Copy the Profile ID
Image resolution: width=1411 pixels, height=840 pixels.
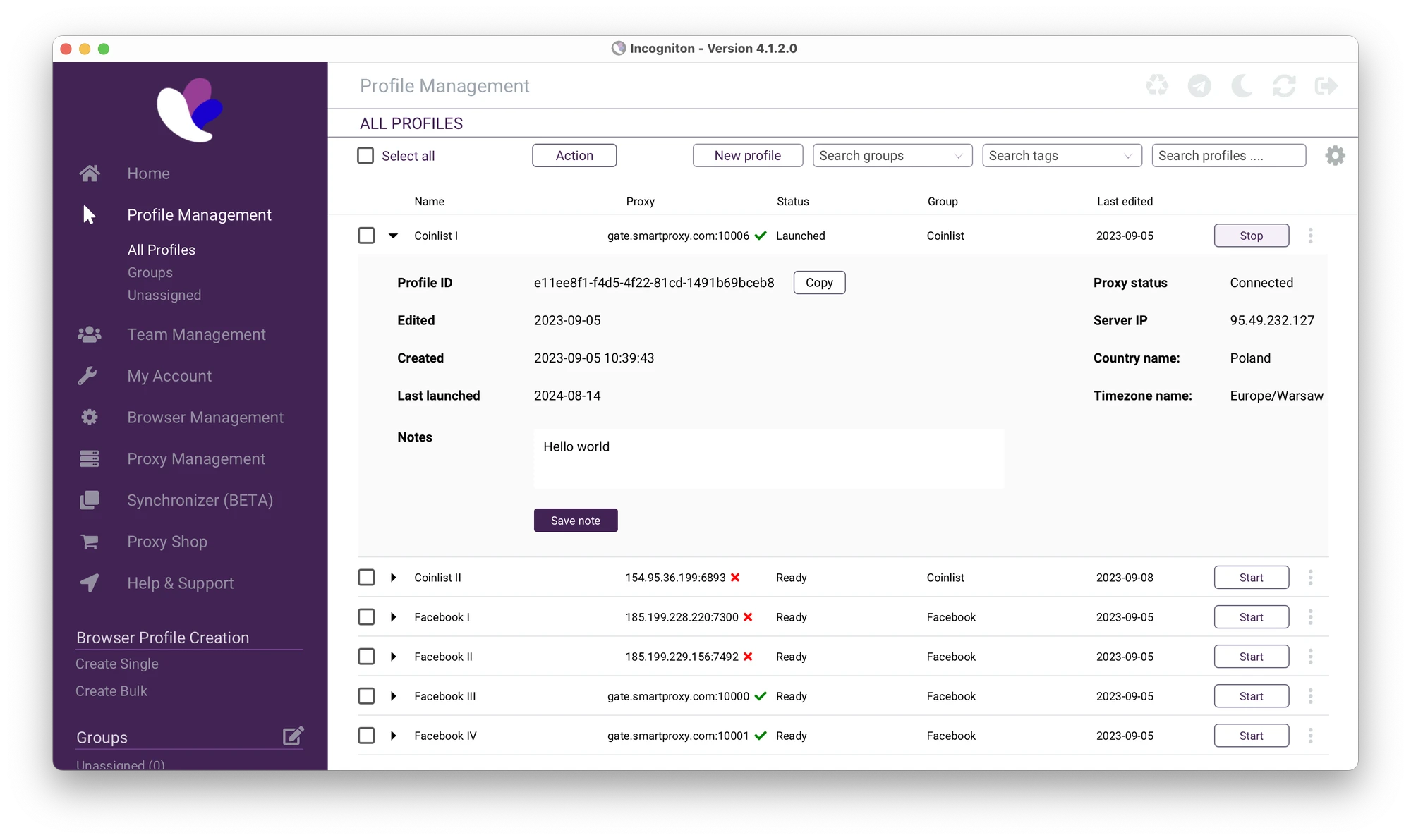(x=819, y=283)
